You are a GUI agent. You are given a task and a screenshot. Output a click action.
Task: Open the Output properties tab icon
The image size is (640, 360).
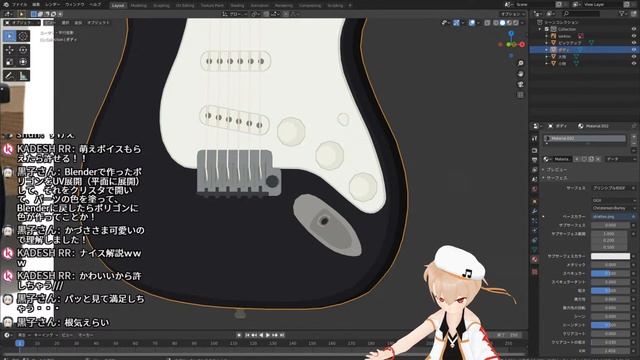[535, 160]
